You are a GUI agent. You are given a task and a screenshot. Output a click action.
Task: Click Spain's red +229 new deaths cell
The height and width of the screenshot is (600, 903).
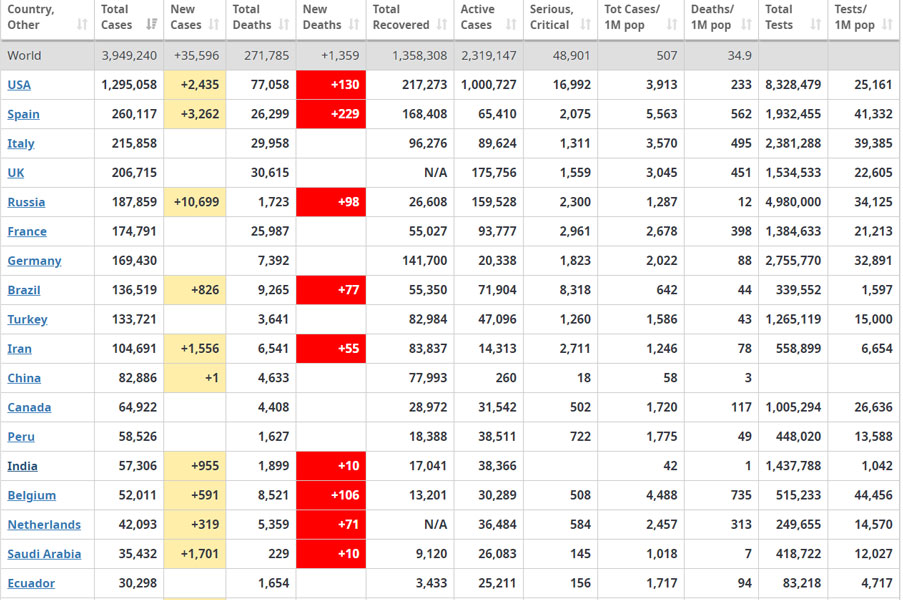[x=331, y=114]
